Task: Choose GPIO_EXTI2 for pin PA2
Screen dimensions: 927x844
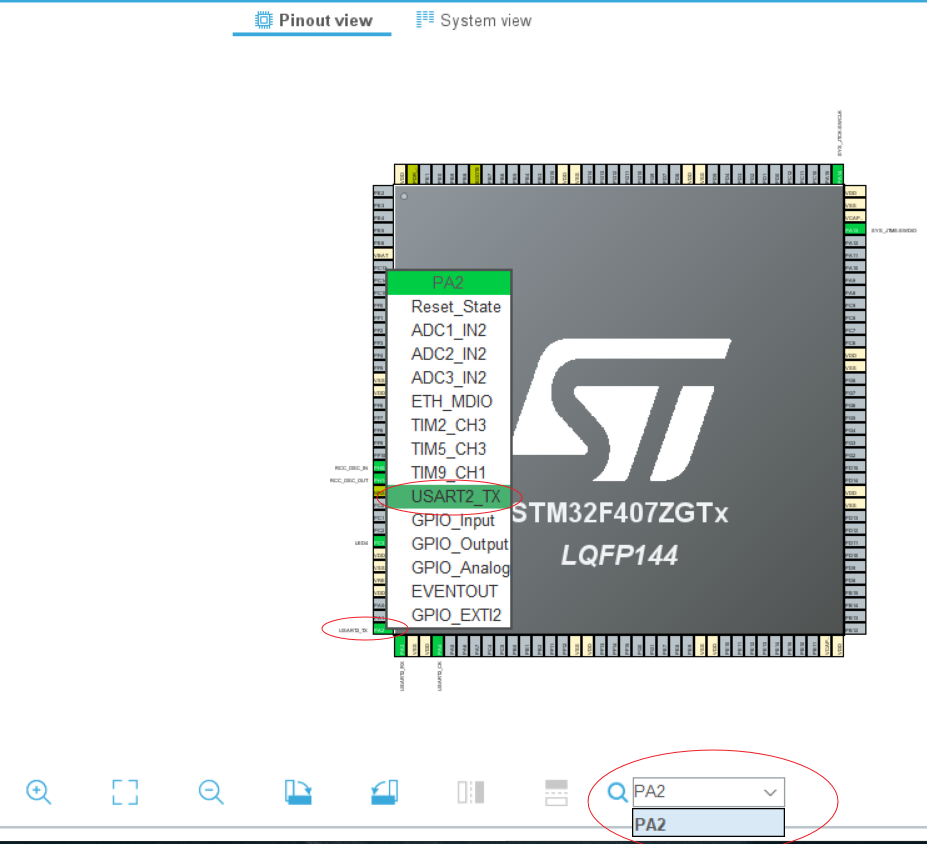Action: click(x=449, y=615)
